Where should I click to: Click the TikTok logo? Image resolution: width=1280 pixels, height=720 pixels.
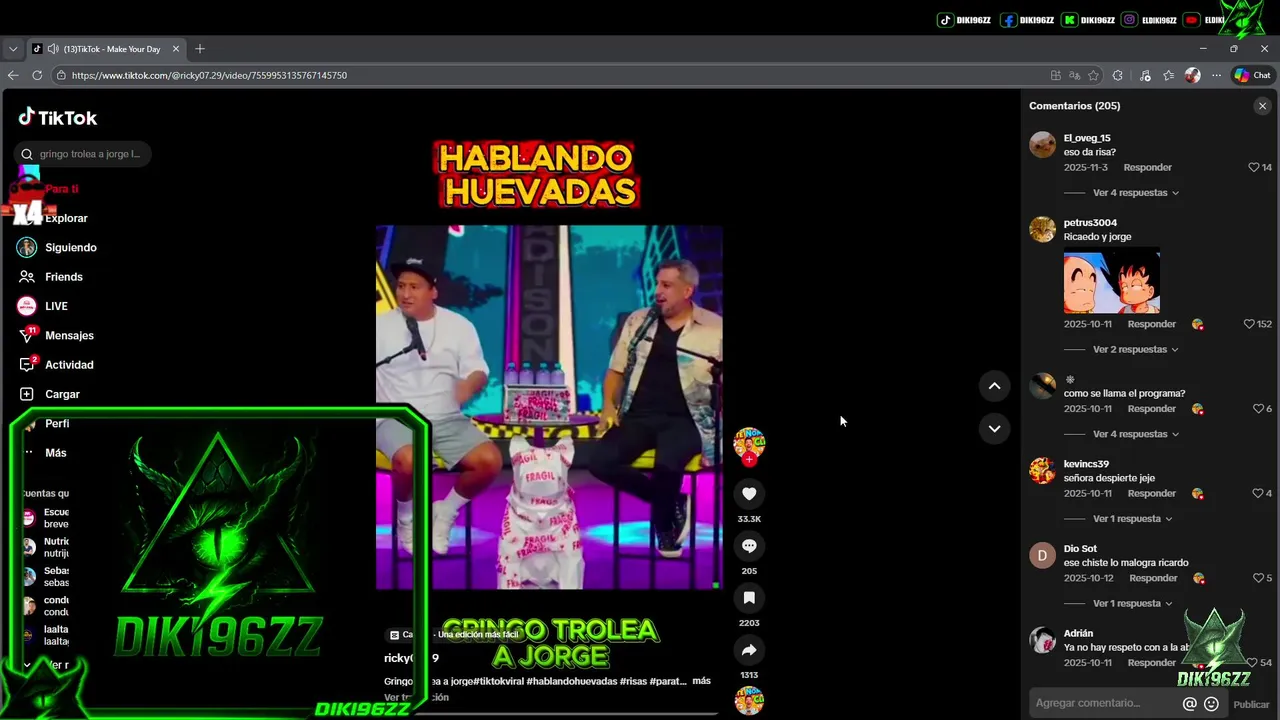[x=58, y=118]
